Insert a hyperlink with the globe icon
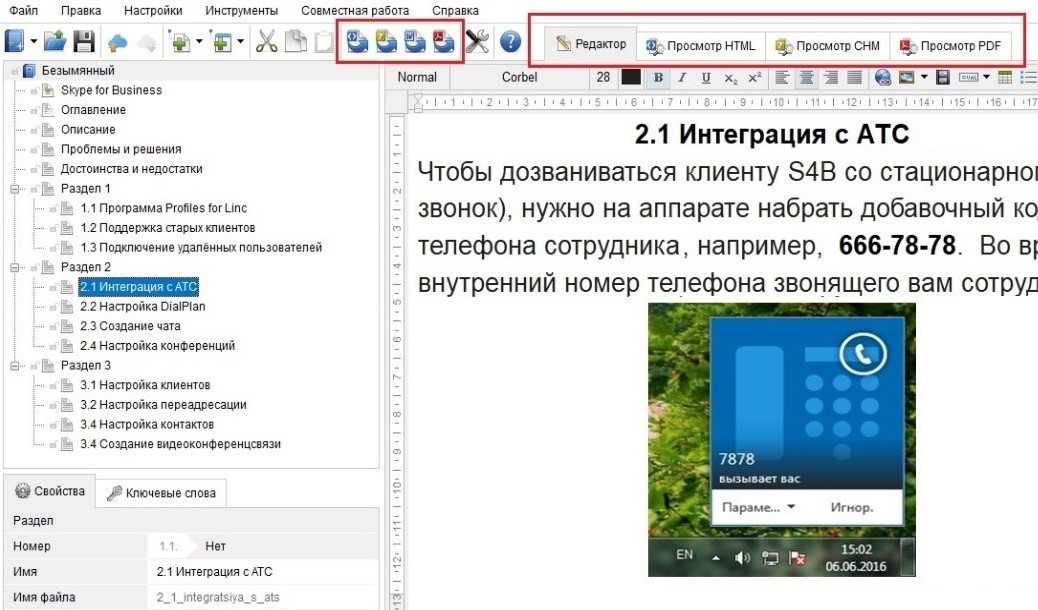The height and width of the screenshot is (610, 1038). [883, 77]
